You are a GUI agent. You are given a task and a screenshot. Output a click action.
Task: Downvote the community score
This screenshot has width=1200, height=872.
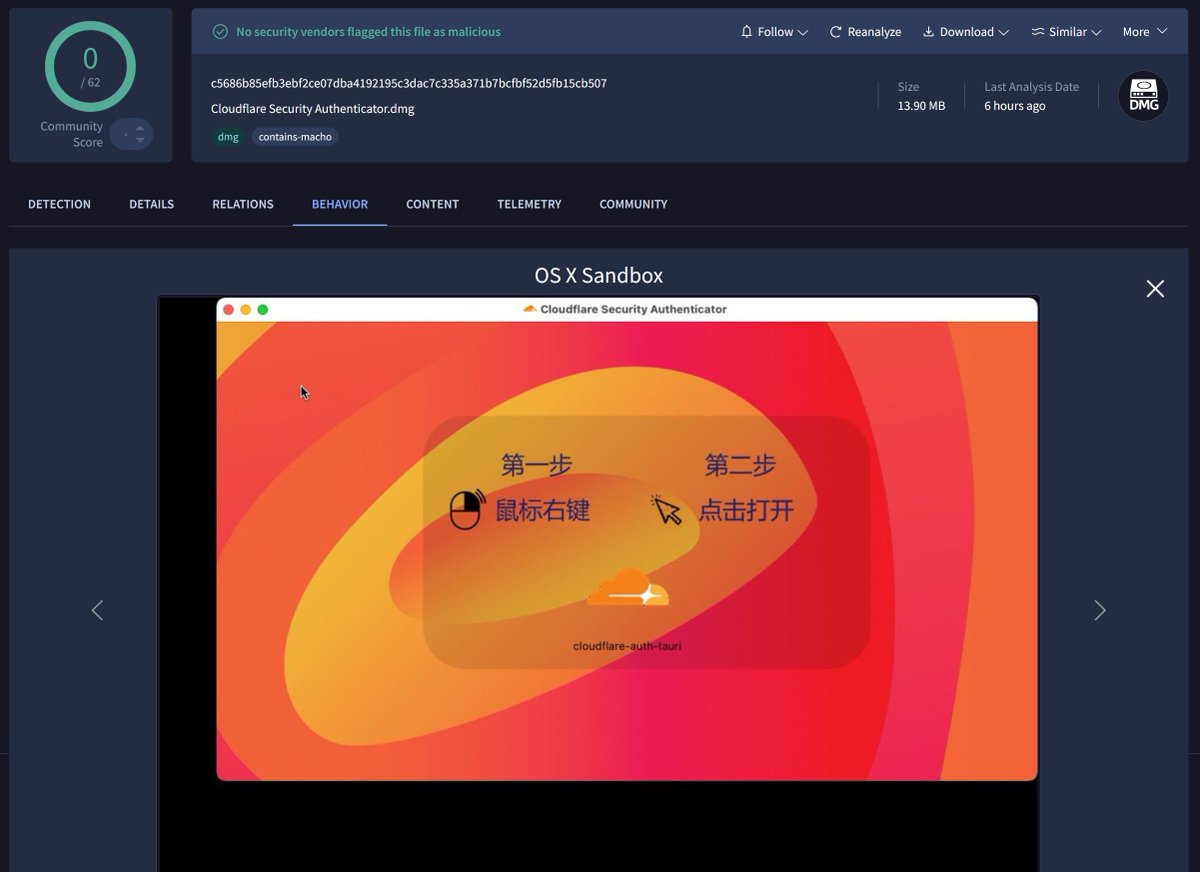(x=140, y=140)
